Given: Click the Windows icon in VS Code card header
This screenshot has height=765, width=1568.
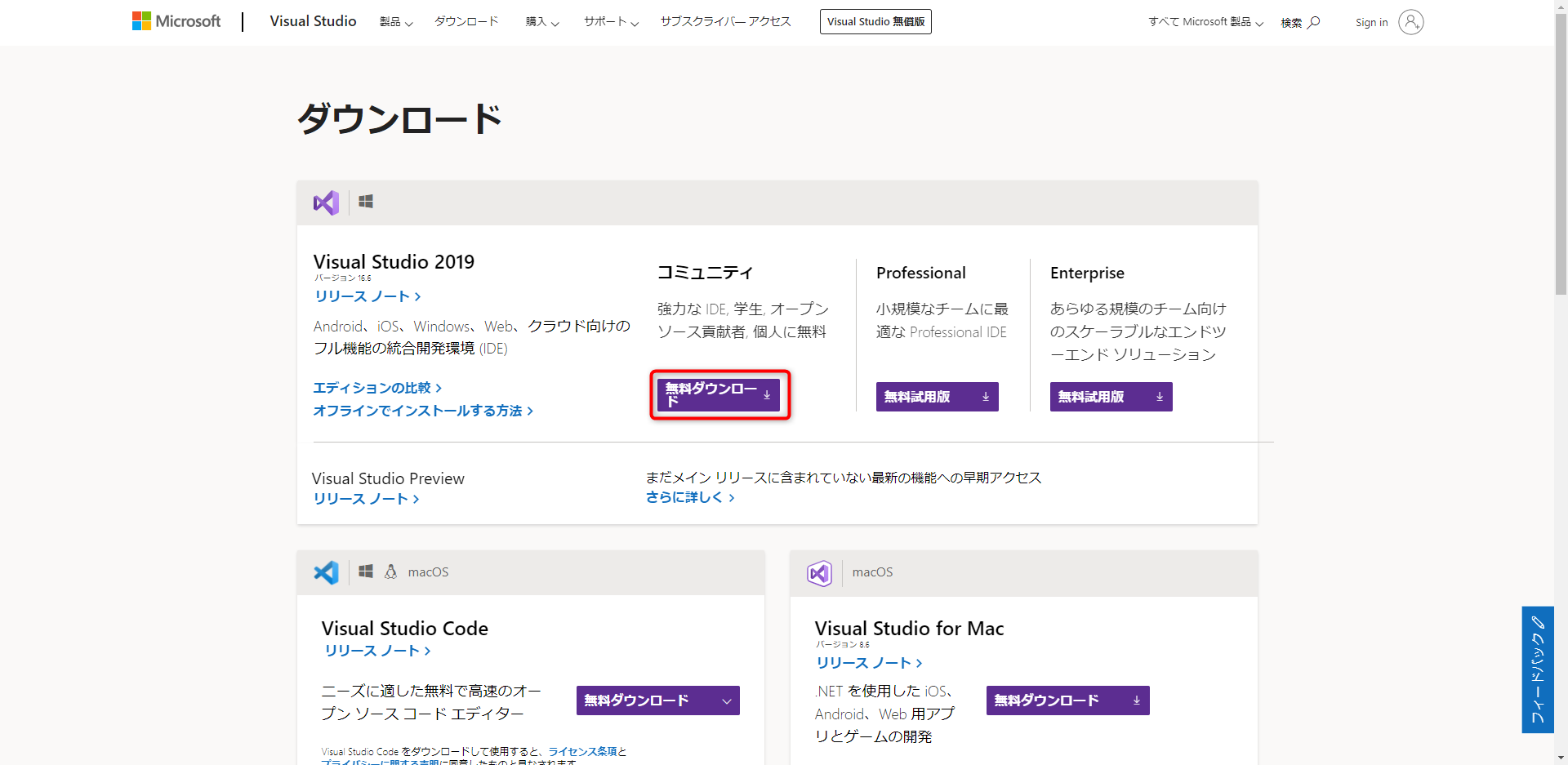Looking at the screenshot, I should 366,572.
